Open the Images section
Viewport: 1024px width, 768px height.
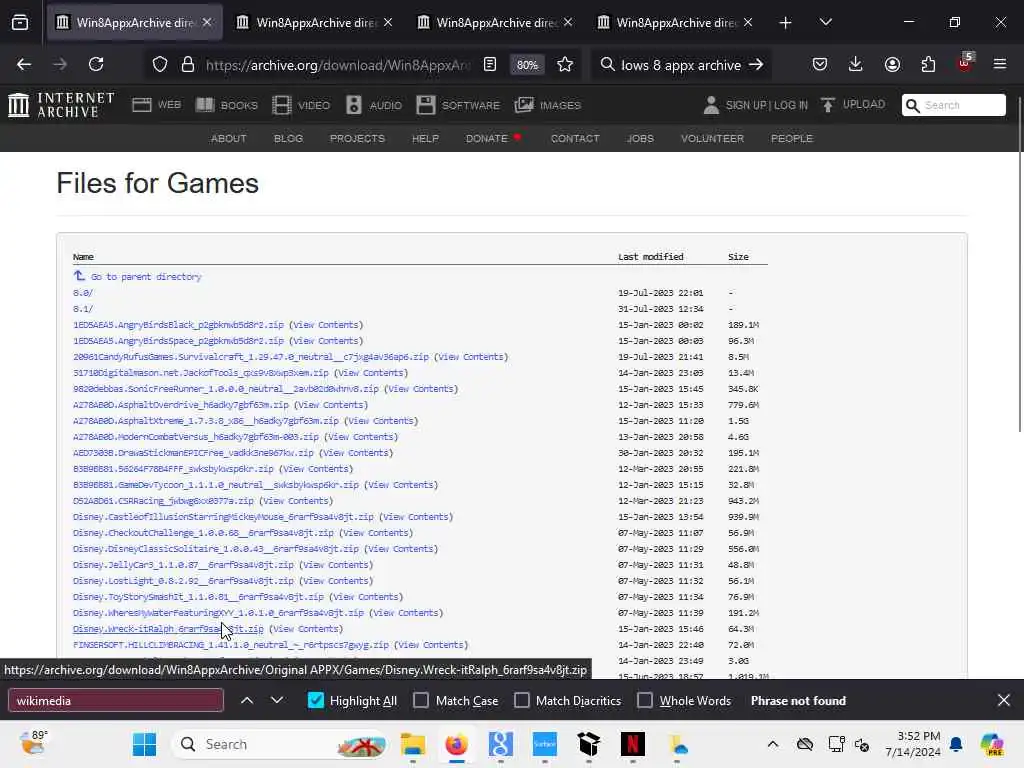click(547, 105)
